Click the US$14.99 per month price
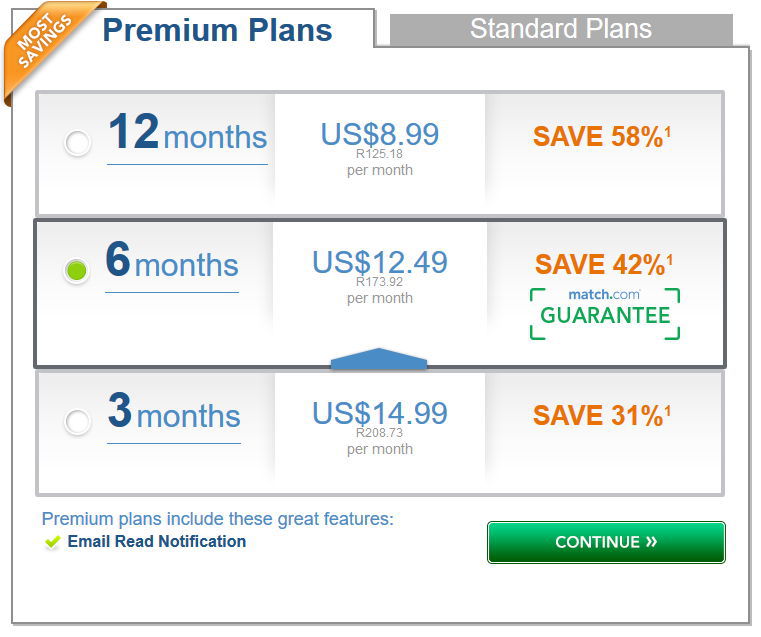This screenshot has width=761, height=637. tap(380, 427)
